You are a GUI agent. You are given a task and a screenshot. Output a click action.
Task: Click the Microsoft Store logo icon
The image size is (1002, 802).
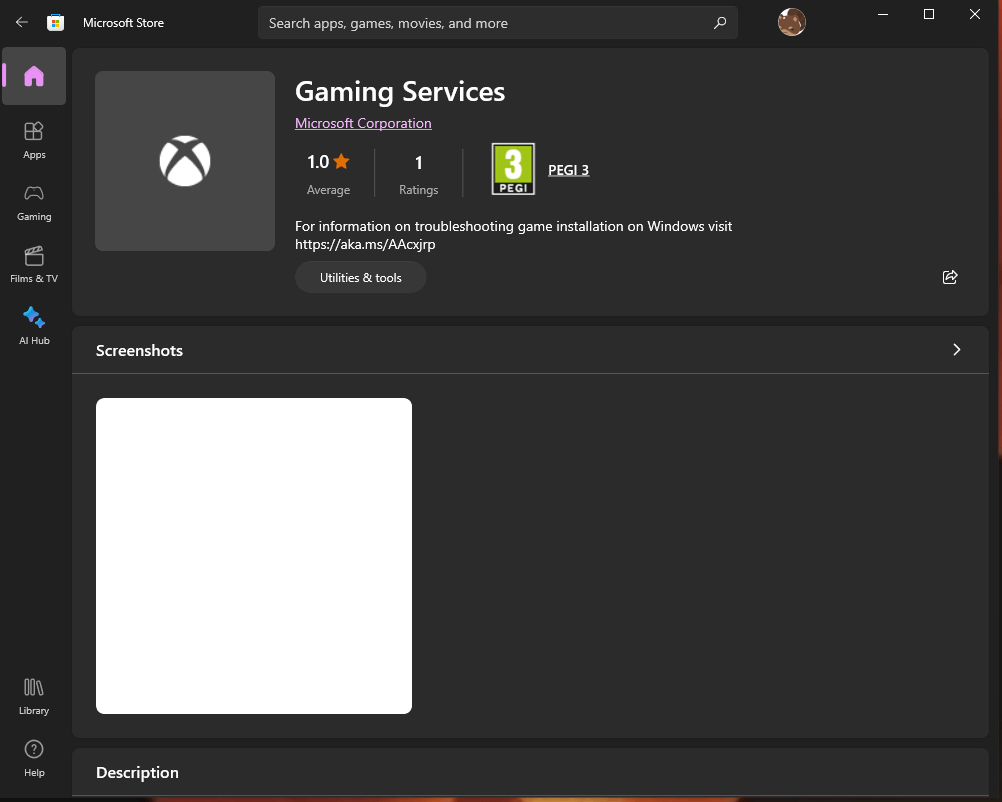coord(56,22)
